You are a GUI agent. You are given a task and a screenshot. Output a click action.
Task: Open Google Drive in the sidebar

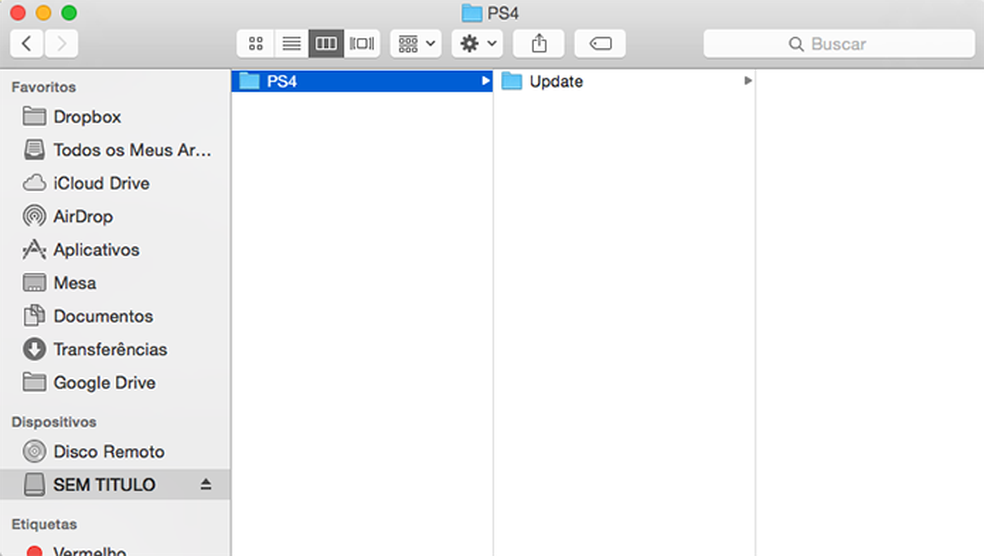click(115, 383)
